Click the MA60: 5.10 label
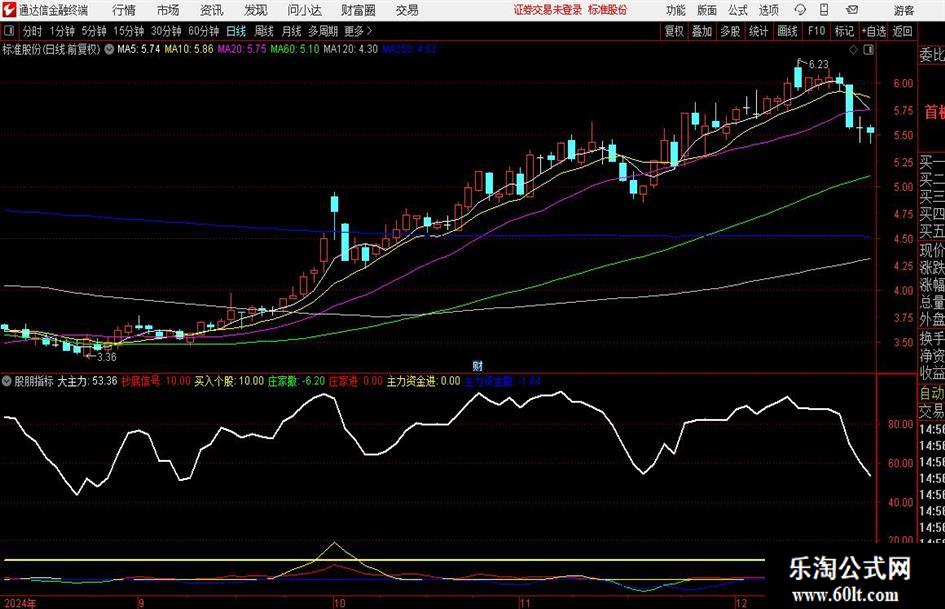The width and height of the screenshot is (945, 609). [x=295, y=49]
